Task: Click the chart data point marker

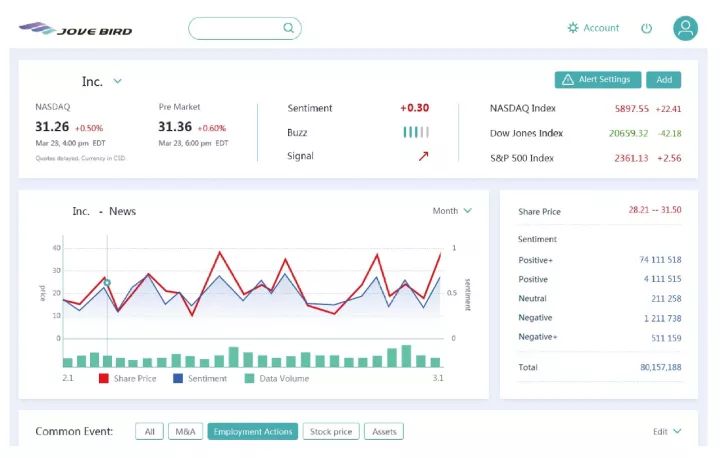Action: pos(107,283)
